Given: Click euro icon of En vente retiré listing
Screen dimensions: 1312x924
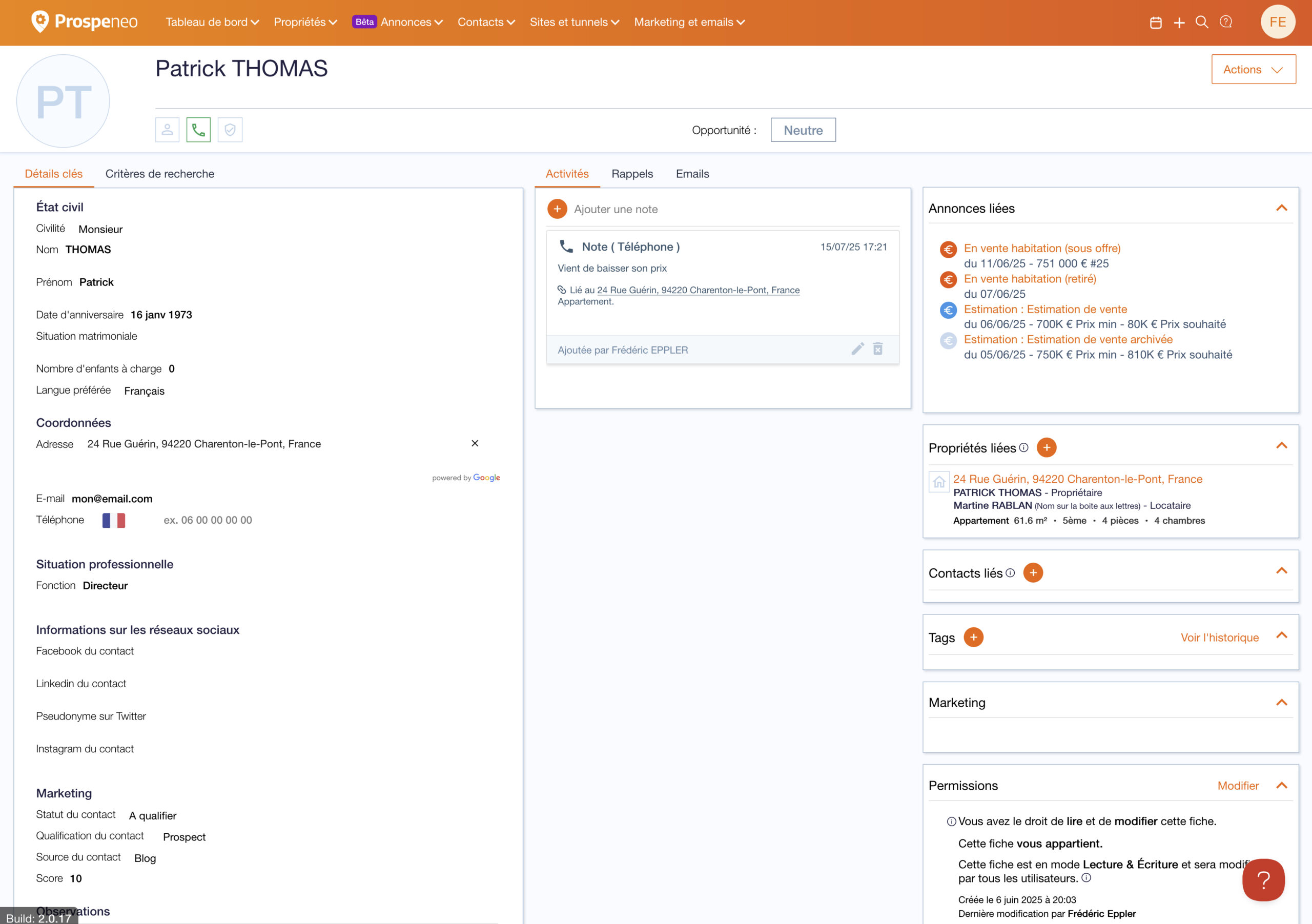Looking at the screenshot, I should [949, 279].
